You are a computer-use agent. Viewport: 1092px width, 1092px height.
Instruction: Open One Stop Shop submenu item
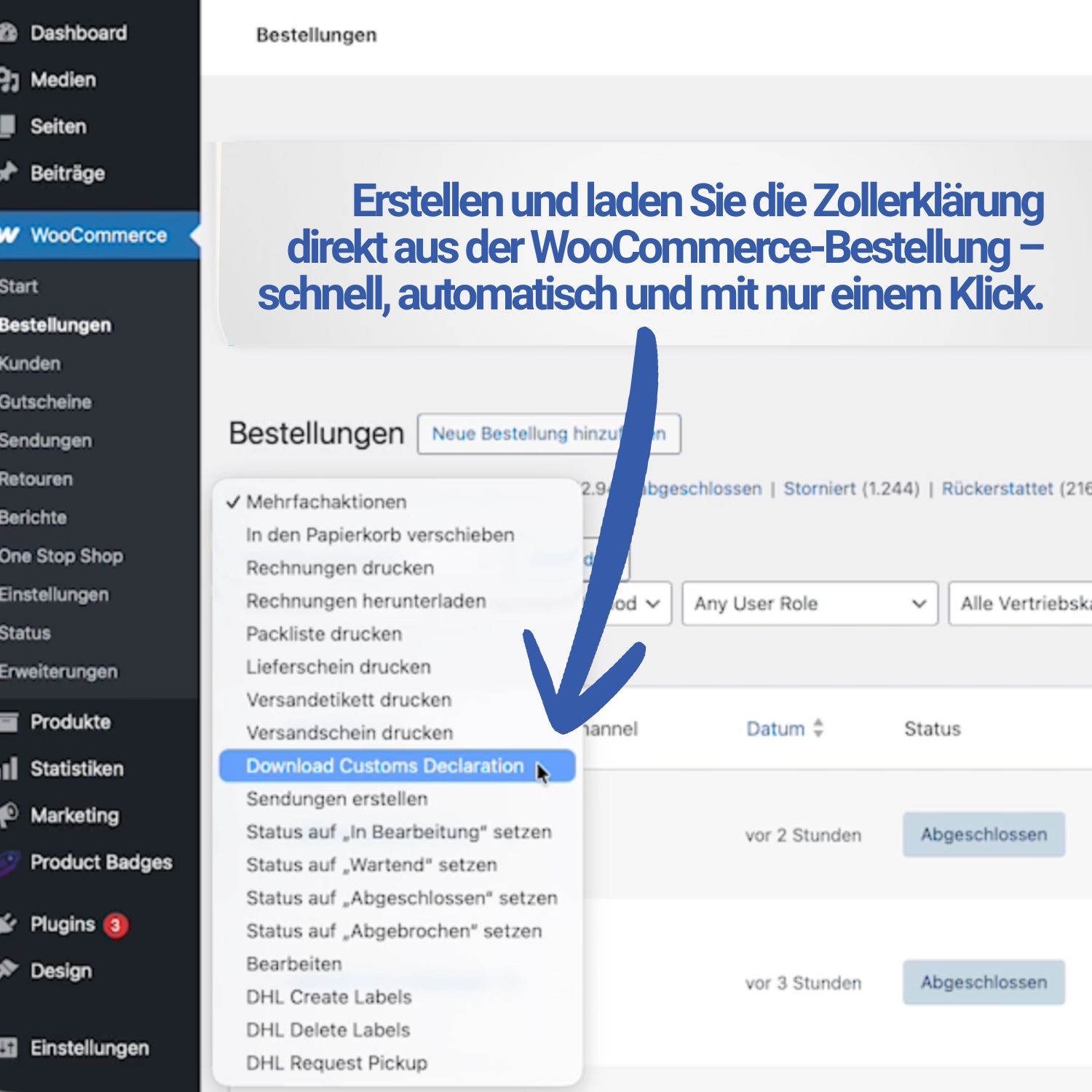(x=62, y=556)
